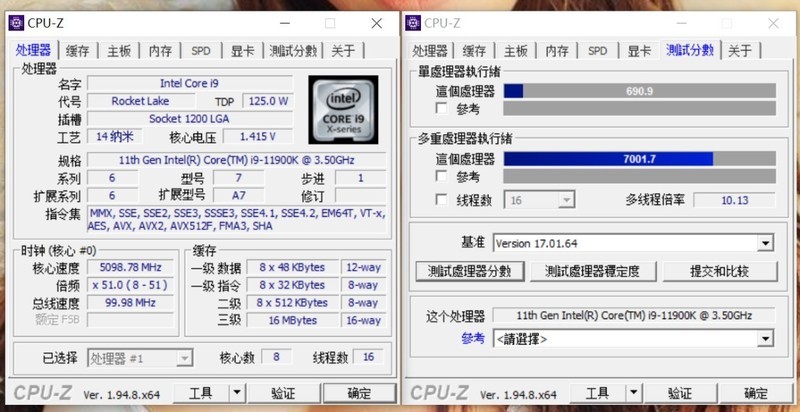Click 验证 button in right window
Viewport: 800px width, 412px height.
(680, 393)
